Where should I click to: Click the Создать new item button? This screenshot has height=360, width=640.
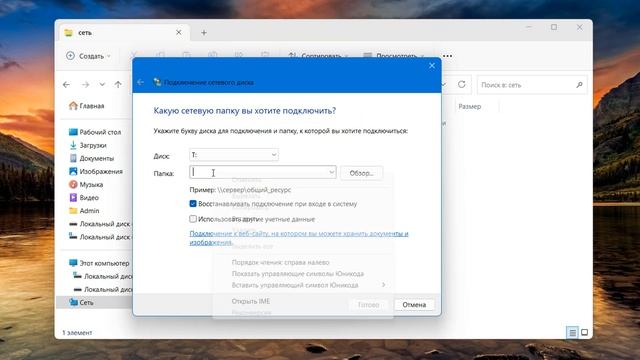pos(88,56)
